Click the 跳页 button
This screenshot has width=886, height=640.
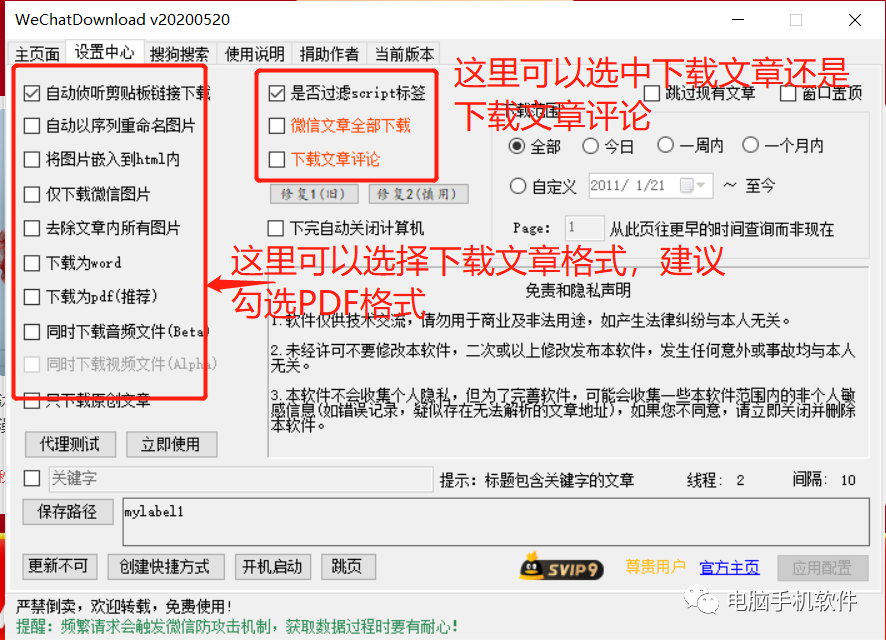click(x=348, y=567)
